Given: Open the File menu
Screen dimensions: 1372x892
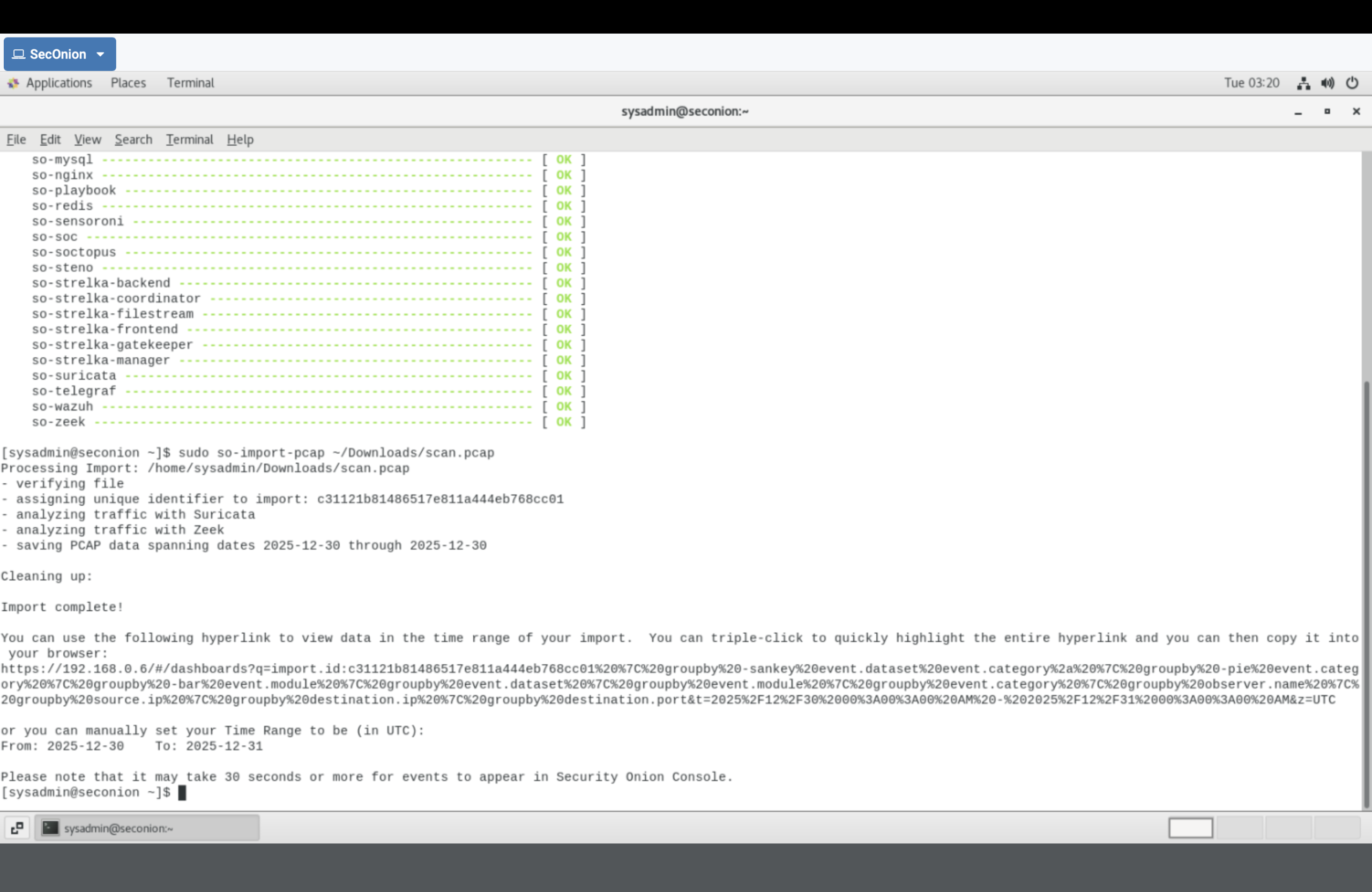Looking at the screenshot, I should [16, 139].
